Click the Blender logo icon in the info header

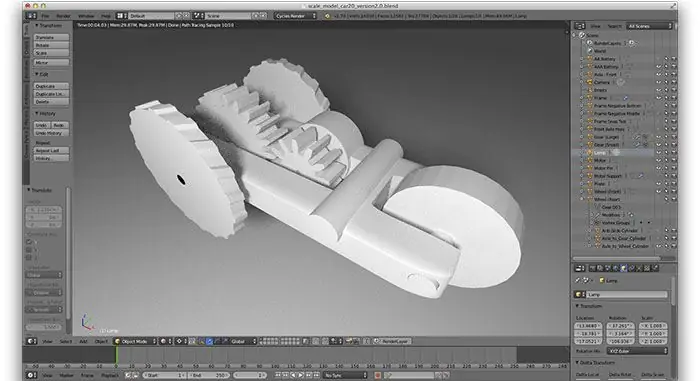click(x=328, y=16)
